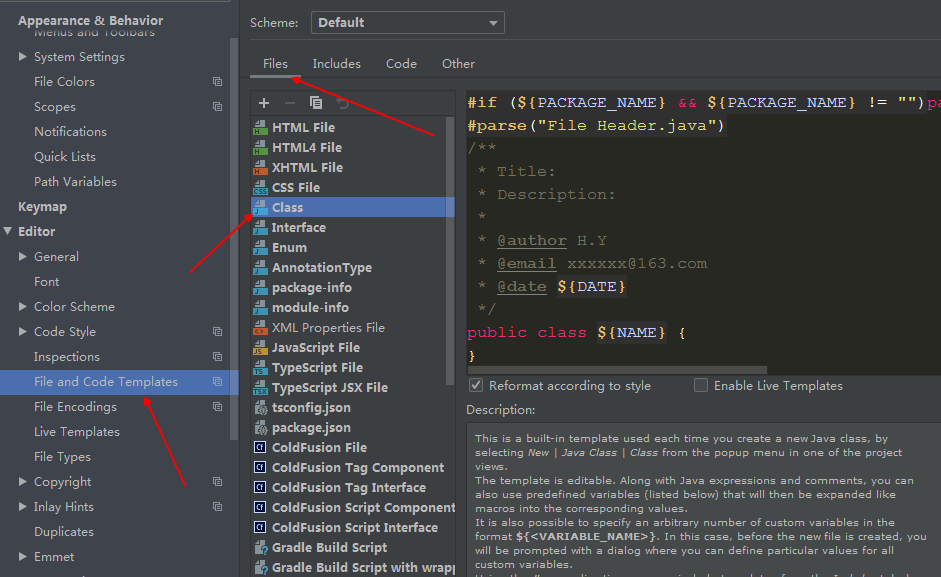
Task: Click the tsconfig.json template icon
Action: 260,408
